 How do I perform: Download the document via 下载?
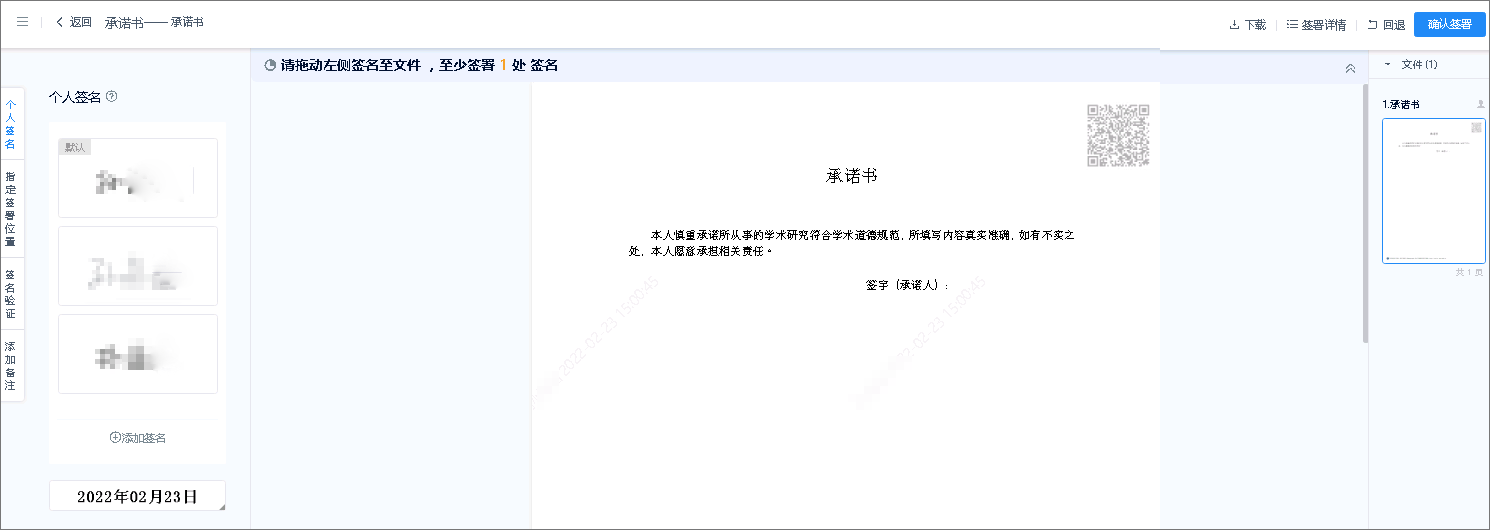click(x=1247, y=25)
